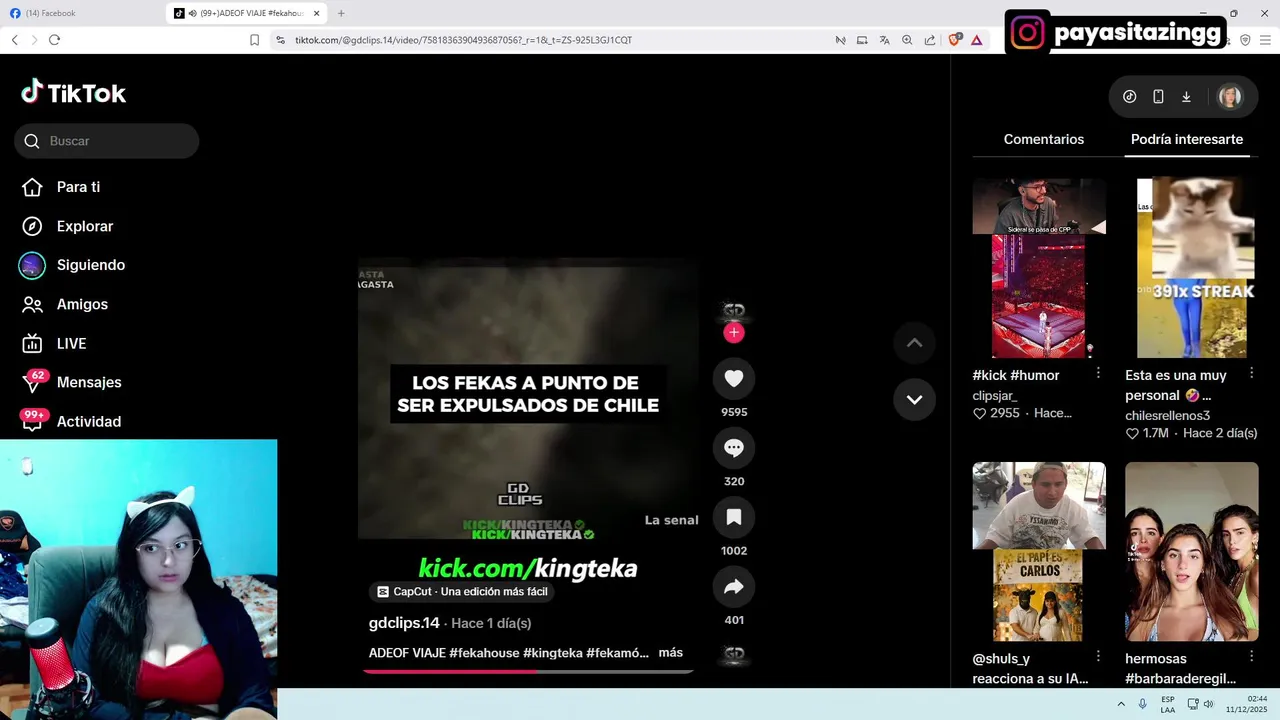
Task: Like the video with the heart icon
Action: click(x=734, y=378)
